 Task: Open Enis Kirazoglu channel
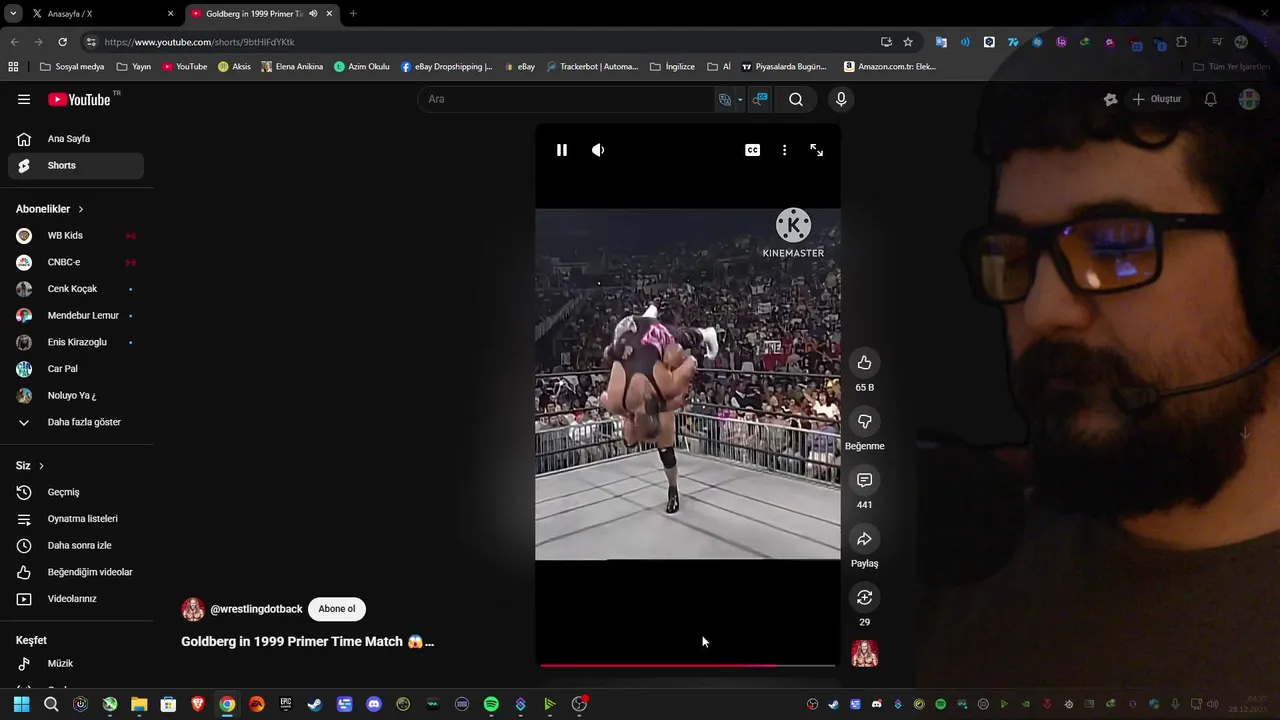click(76, 342)
